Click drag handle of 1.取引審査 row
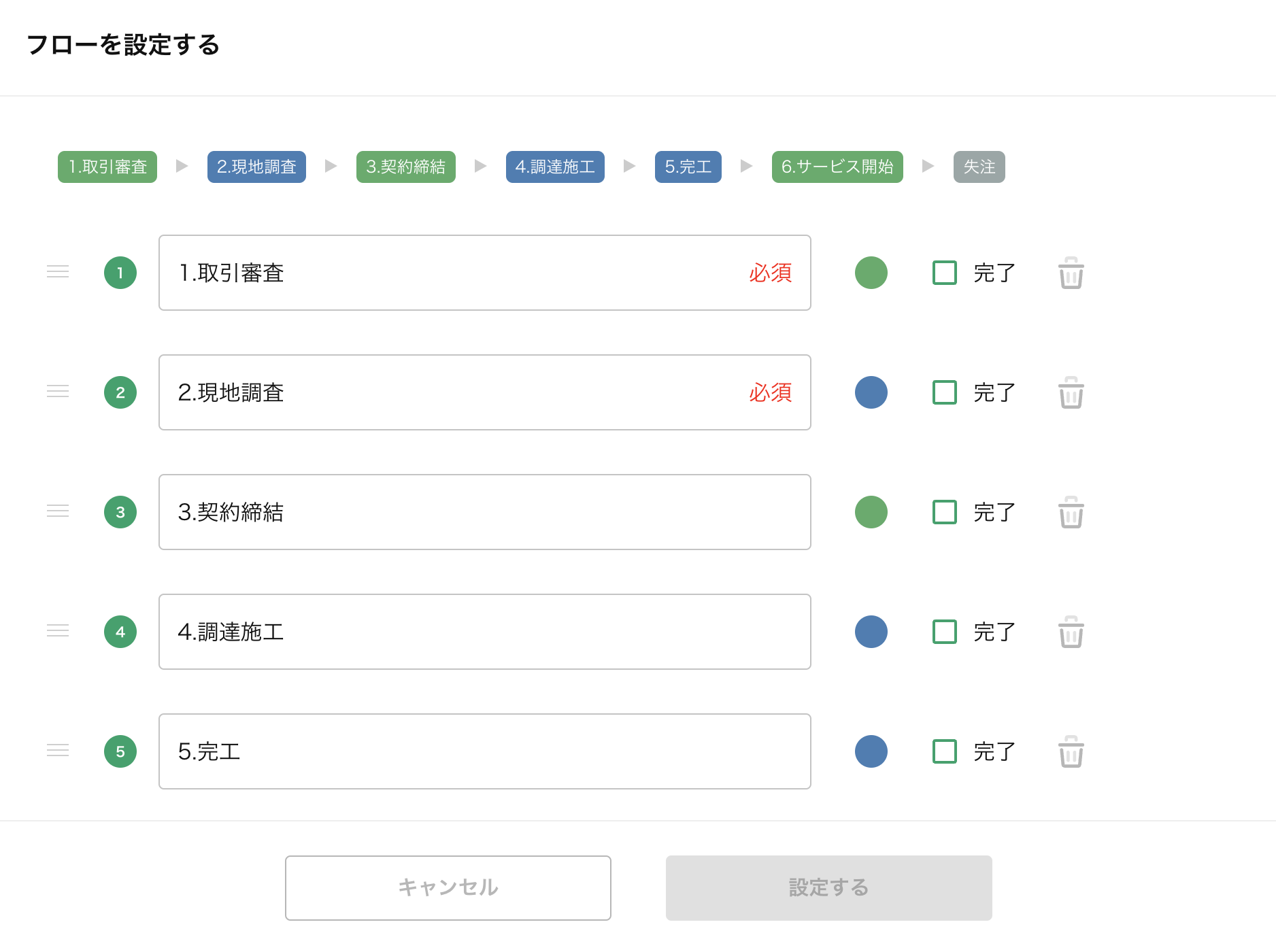The height and width of the screenshot is (952, 1276). (x=58, y=272)
